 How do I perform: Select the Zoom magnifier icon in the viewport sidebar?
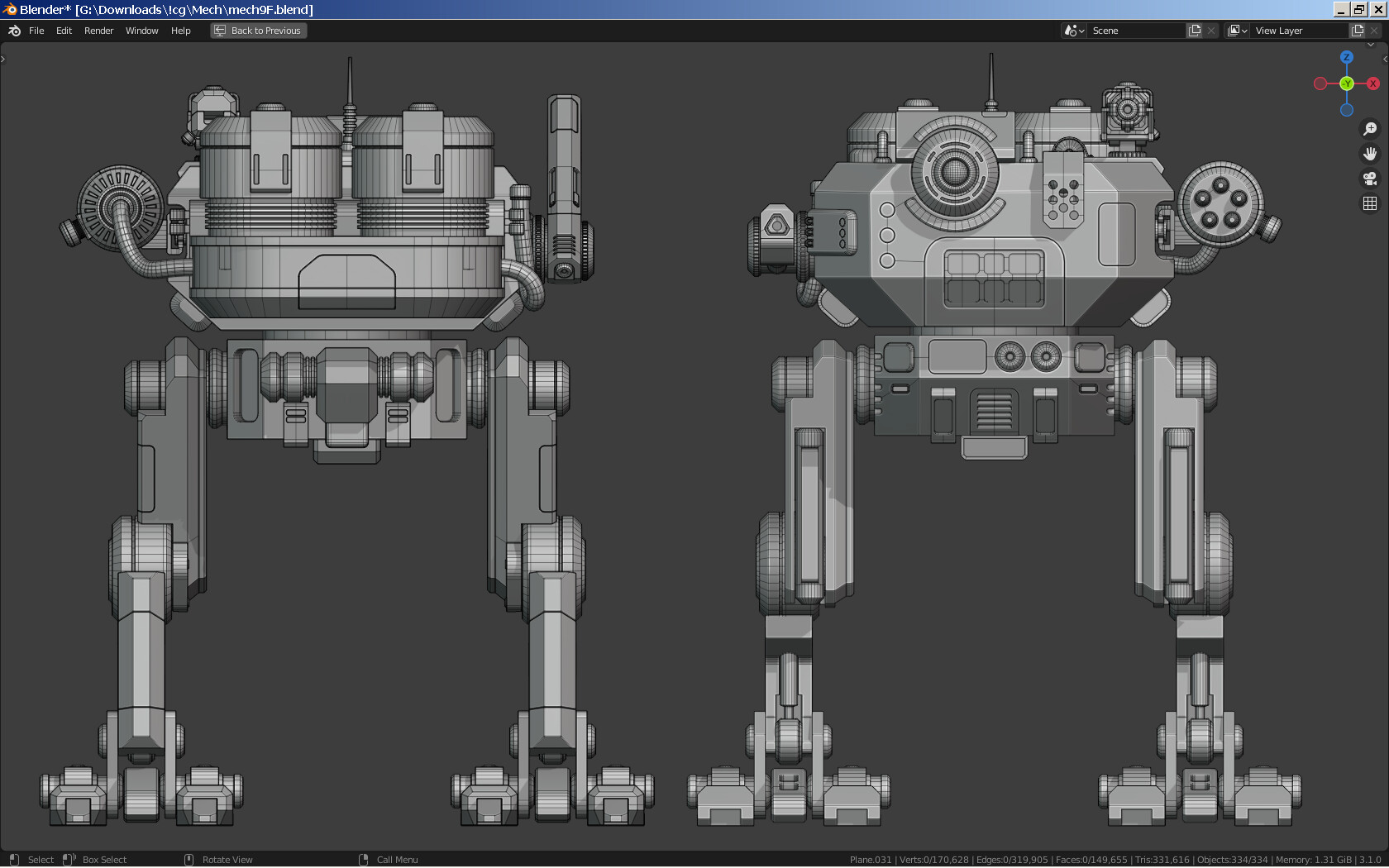pyautogui.click(x=1370, y=129)
